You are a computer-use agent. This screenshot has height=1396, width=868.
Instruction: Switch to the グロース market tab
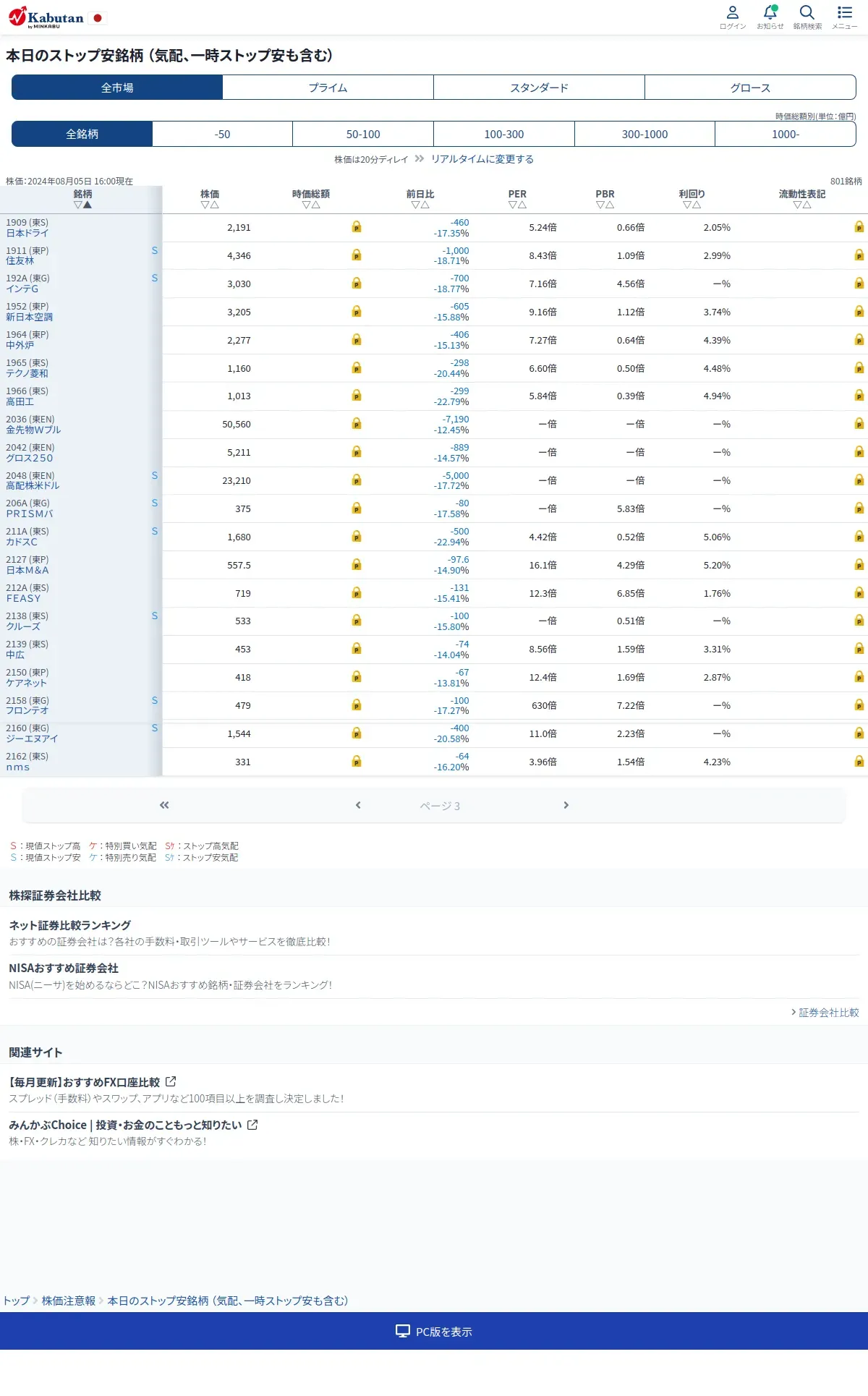pyautogui.click(x=750, y=88)
